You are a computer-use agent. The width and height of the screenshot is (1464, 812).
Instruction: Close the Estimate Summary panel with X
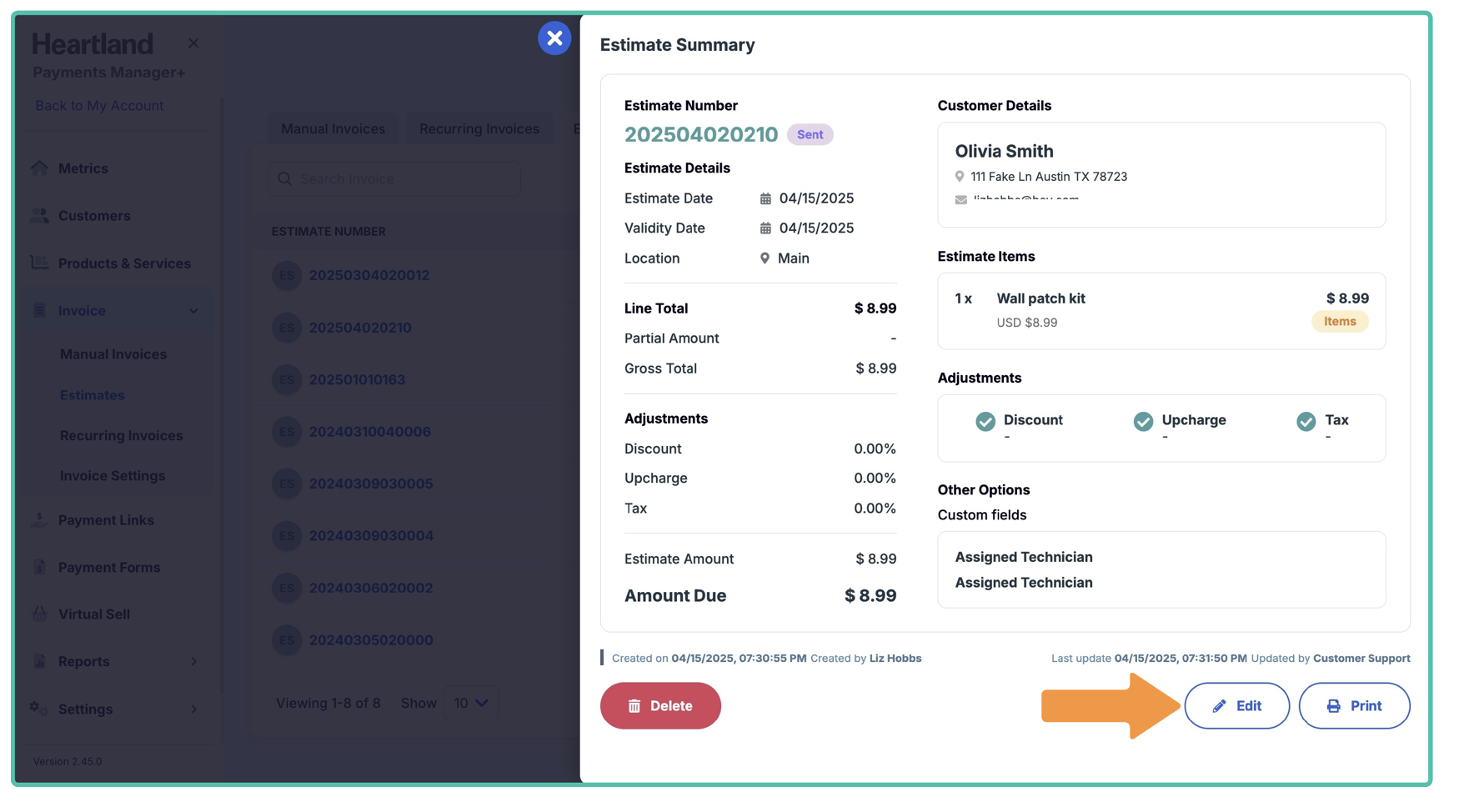pyautogui.click(x=554, y=38)
